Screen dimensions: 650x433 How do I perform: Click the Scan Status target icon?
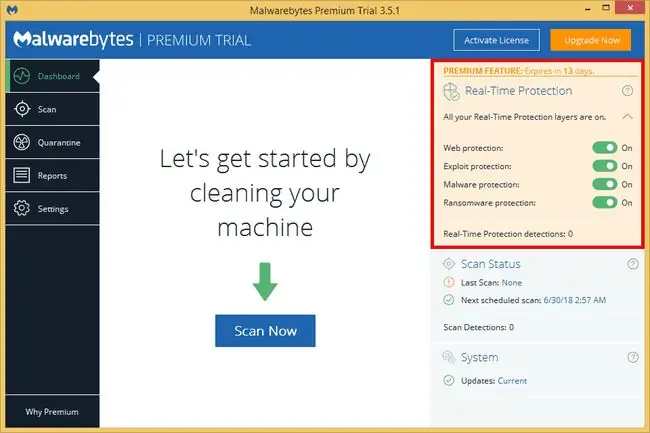[x=449, y=264]
